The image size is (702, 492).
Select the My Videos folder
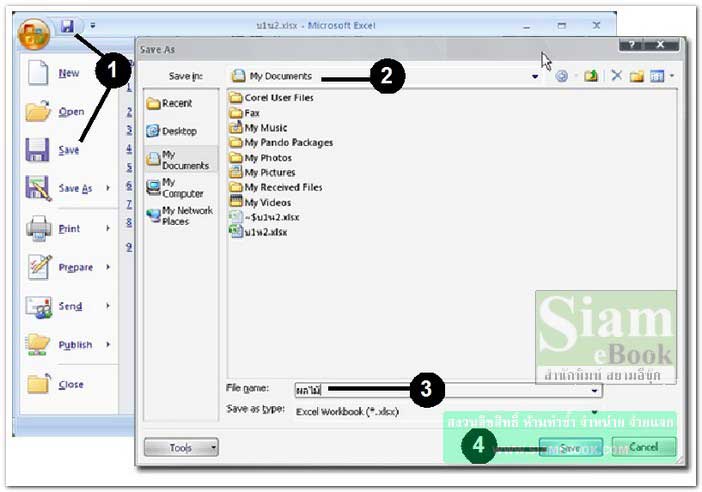(260, 202)
